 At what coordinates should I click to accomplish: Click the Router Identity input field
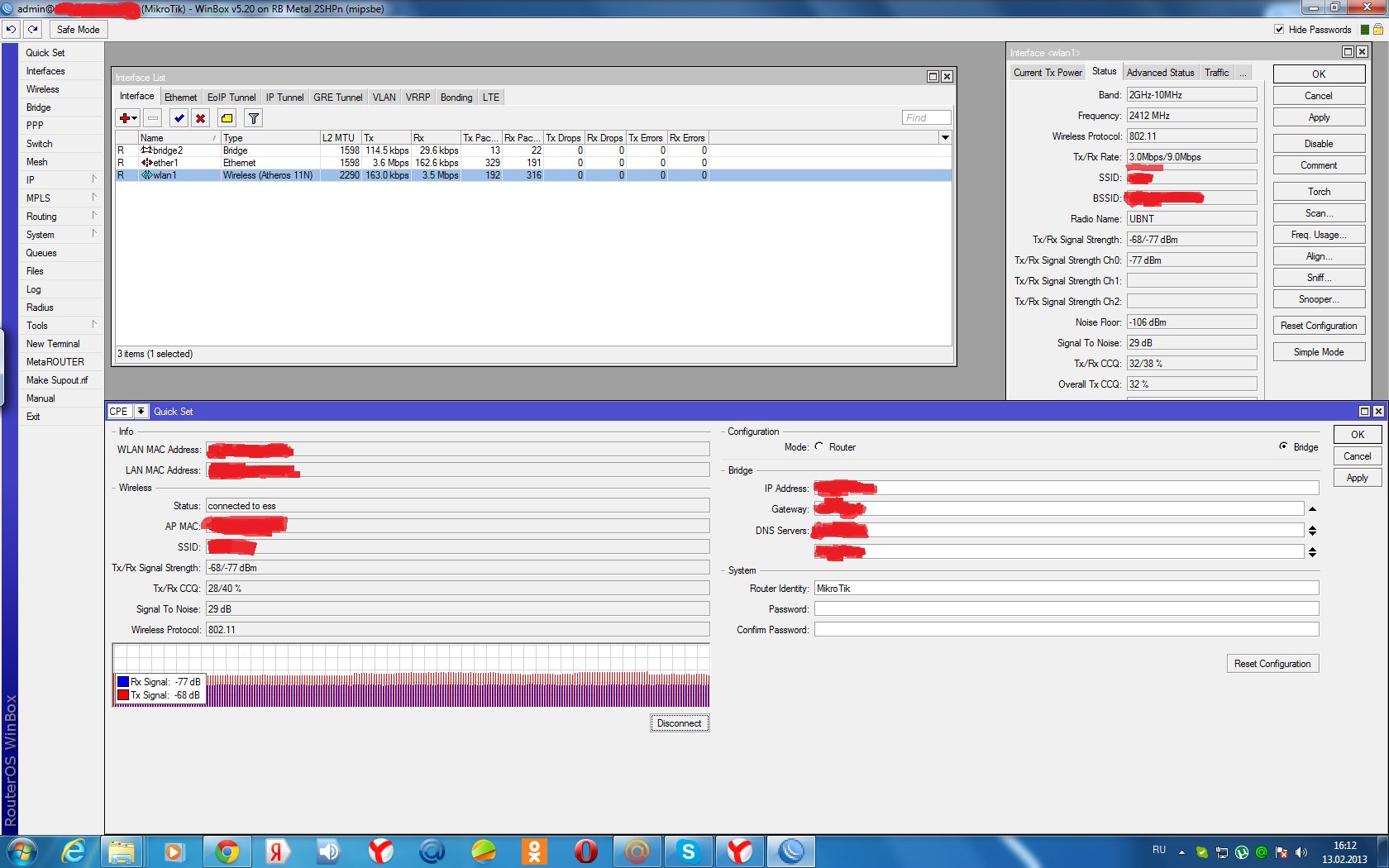[1066, 589]
